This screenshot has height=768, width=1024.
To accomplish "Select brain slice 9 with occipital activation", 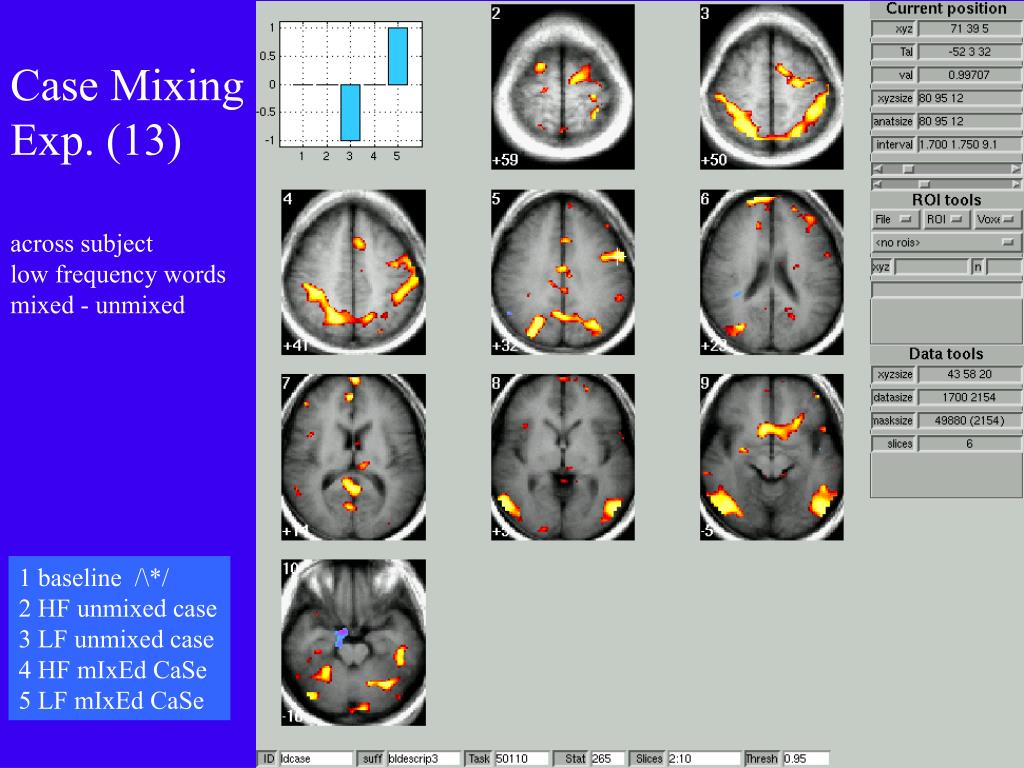I will tap(771, 457).
